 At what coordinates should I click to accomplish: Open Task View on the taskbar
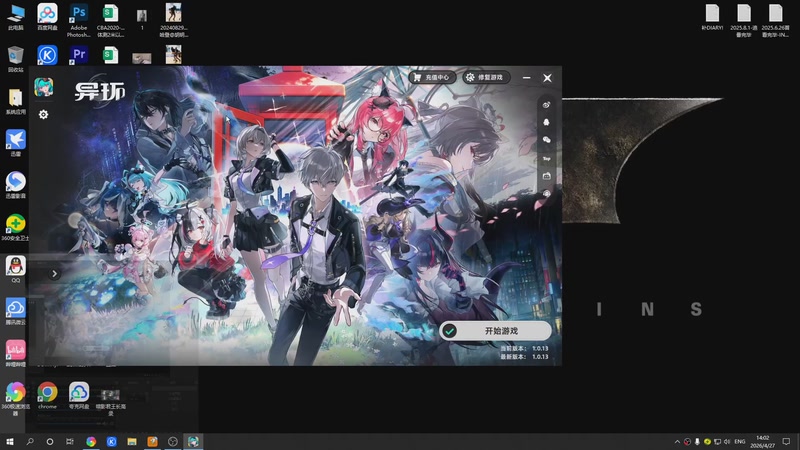point(70,441)
